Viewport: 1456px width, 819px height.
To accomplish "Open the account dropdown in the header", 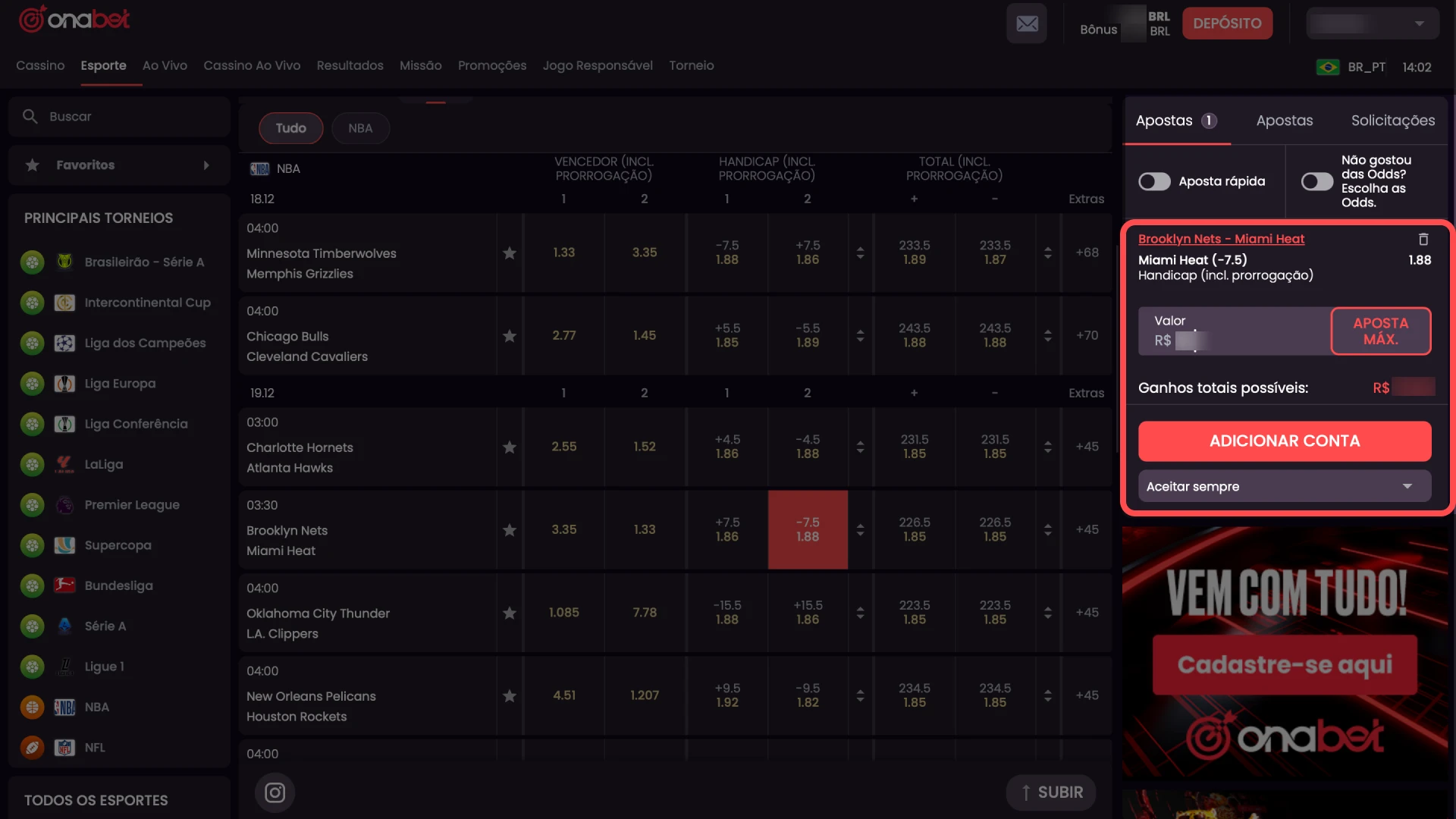I will [1372, 24].
